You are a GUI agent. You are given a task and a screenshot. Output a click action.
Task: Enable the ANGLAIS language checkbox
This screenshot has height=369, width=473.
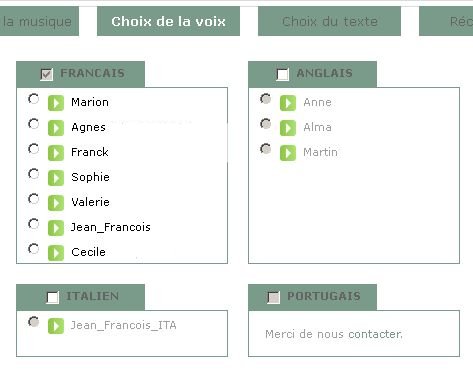(x=283, y=74)
